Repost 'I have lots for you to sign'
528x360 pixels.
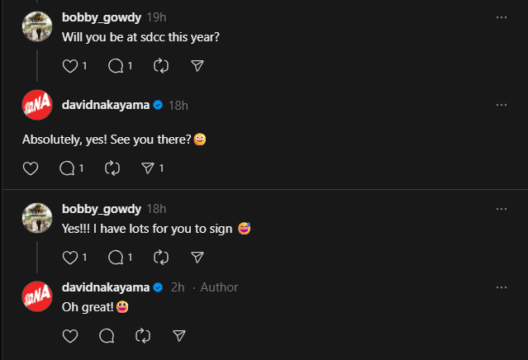(x=161, y=258)
